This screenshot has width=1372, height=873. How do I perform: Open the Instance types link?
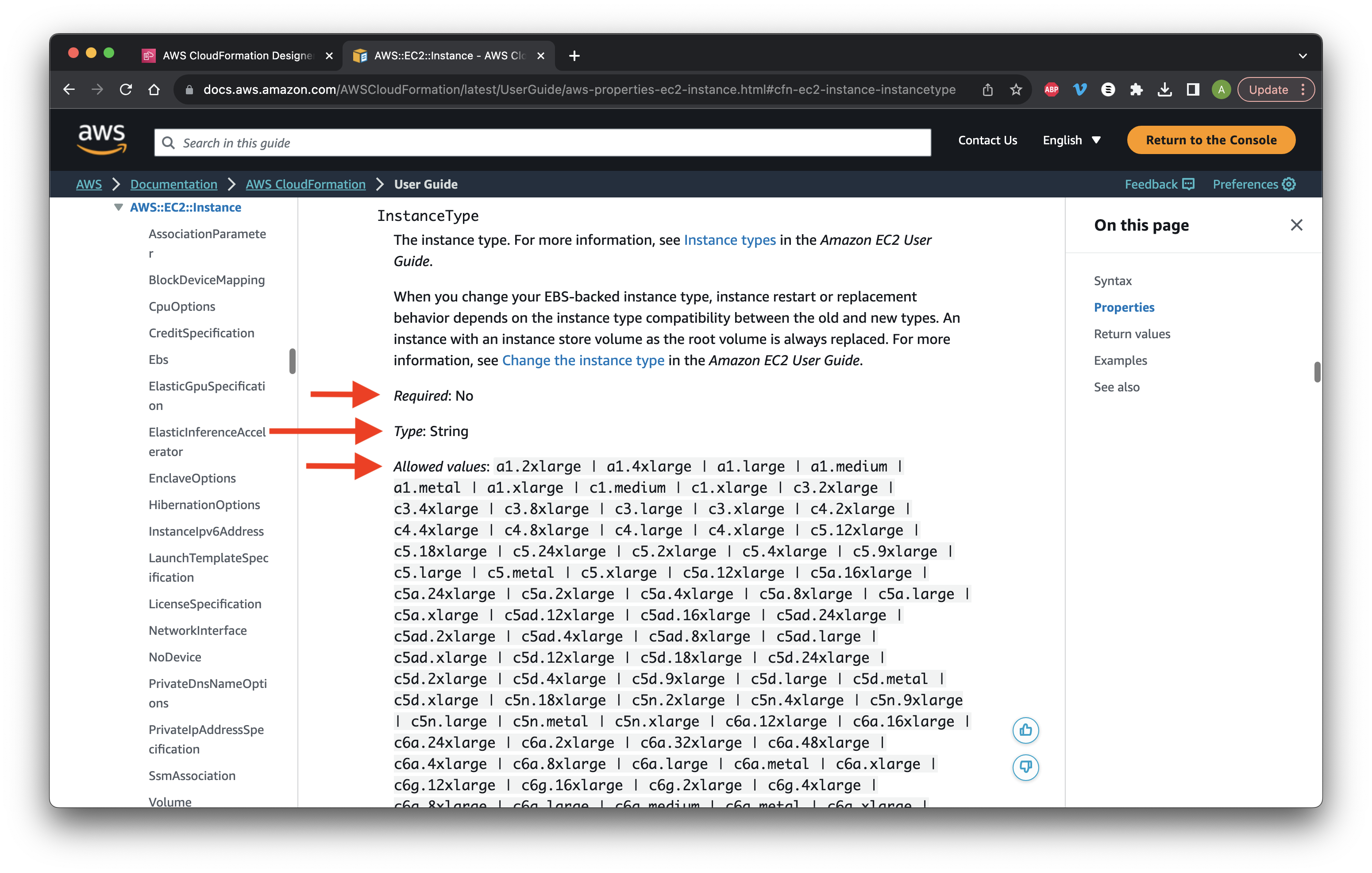click(729, 240)
